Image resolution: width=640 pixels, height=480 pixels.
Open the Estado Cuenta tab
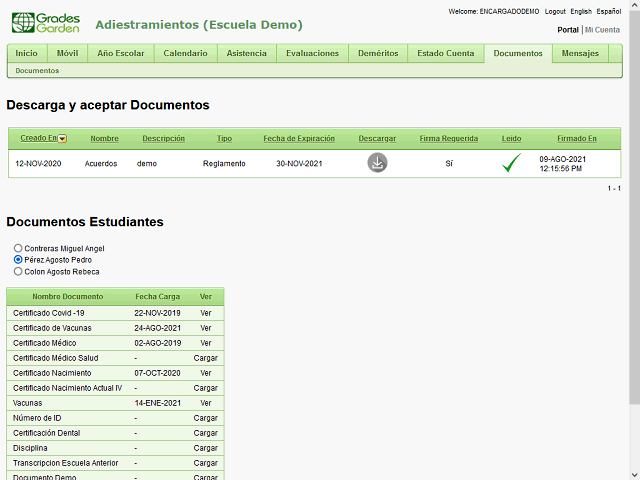tap(445, 53)
